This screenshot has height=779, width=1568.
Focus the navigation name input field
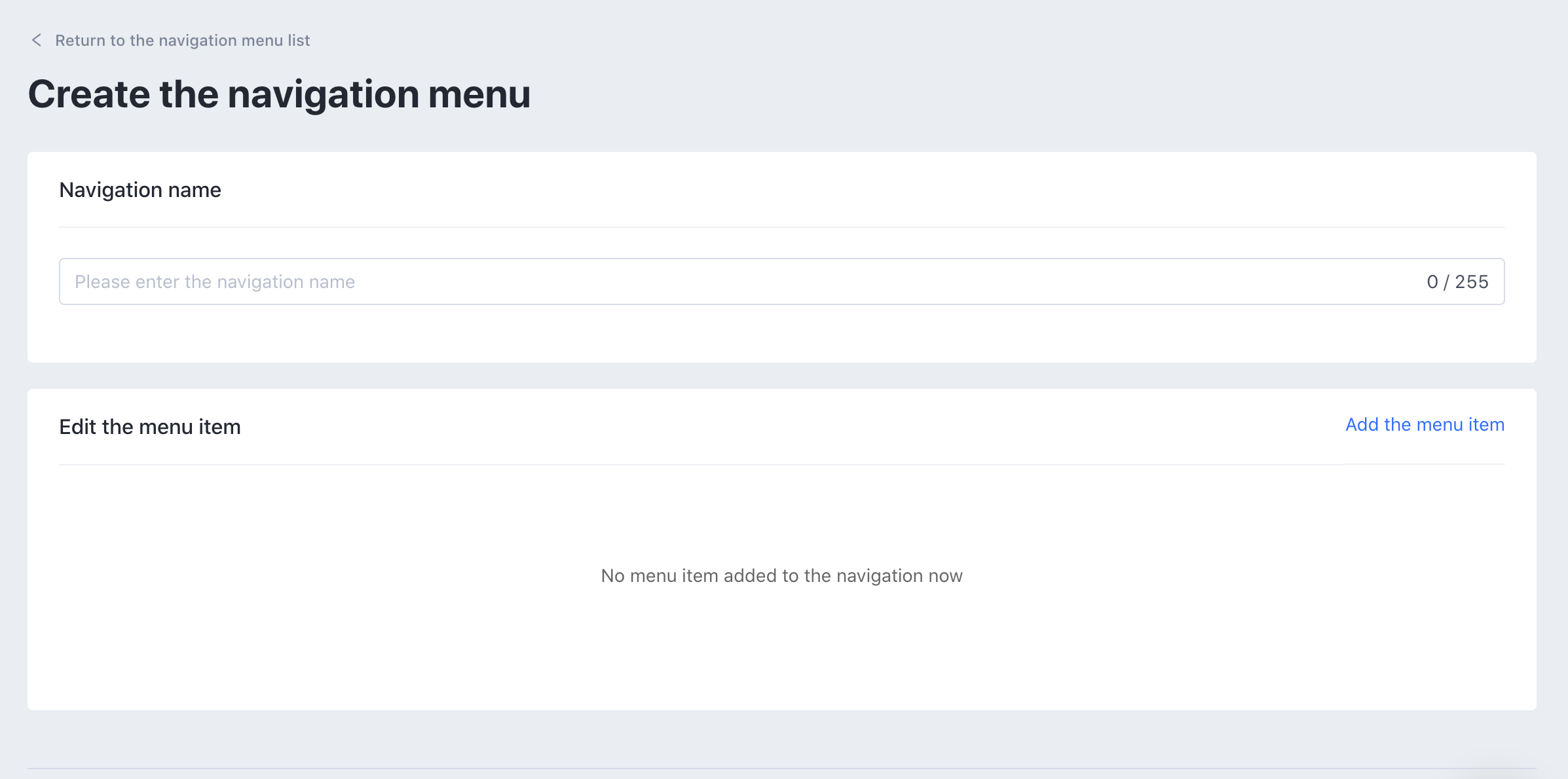[x=720, y=281]
